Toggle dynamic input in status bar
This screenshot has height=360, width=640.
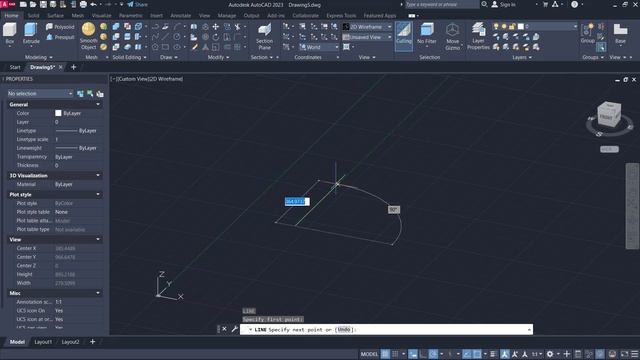(413, 354)
